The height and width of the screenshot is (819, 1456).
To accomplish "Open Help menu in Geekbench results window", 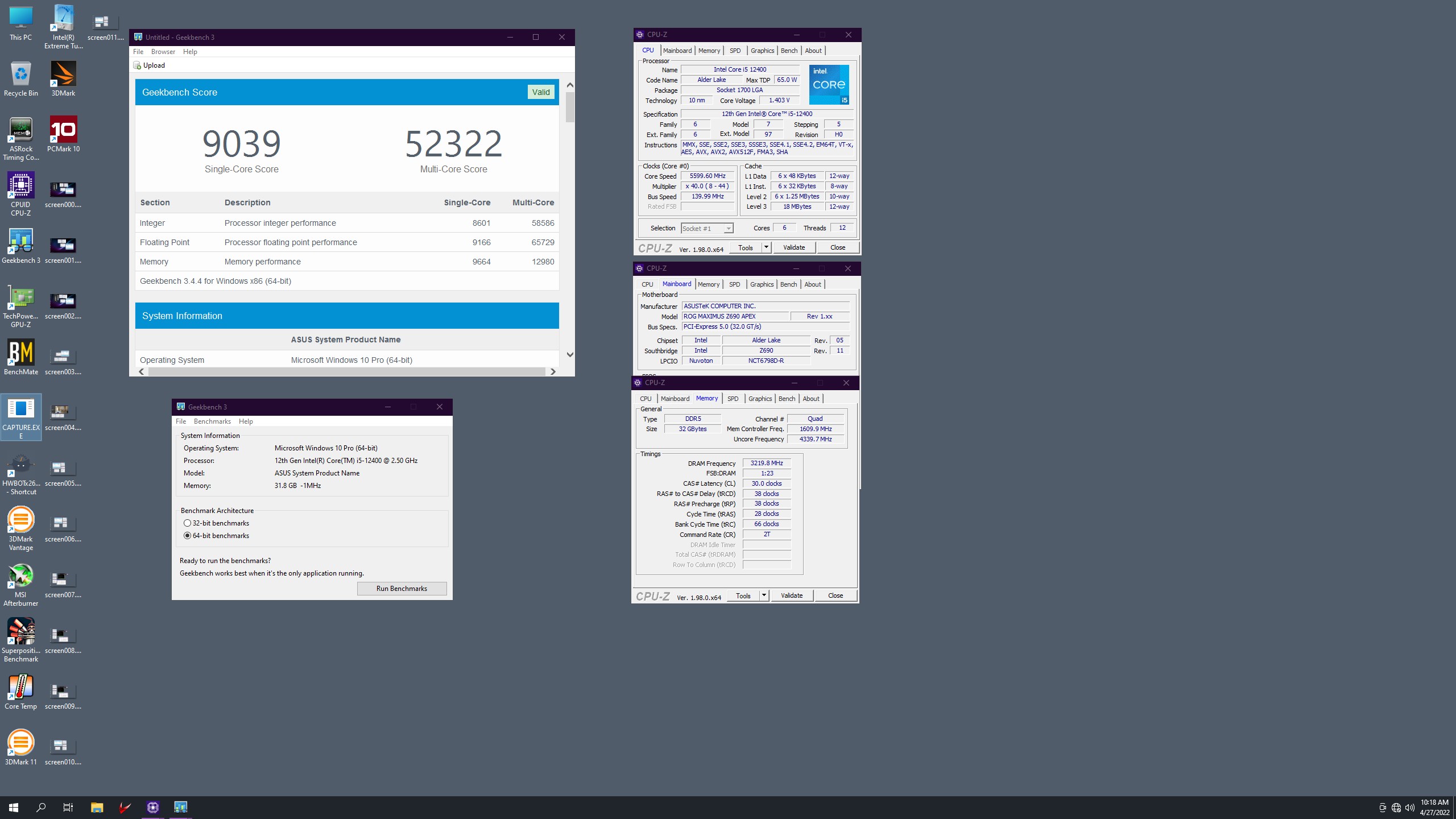I will pyautogui.click(x=190, y=52).
